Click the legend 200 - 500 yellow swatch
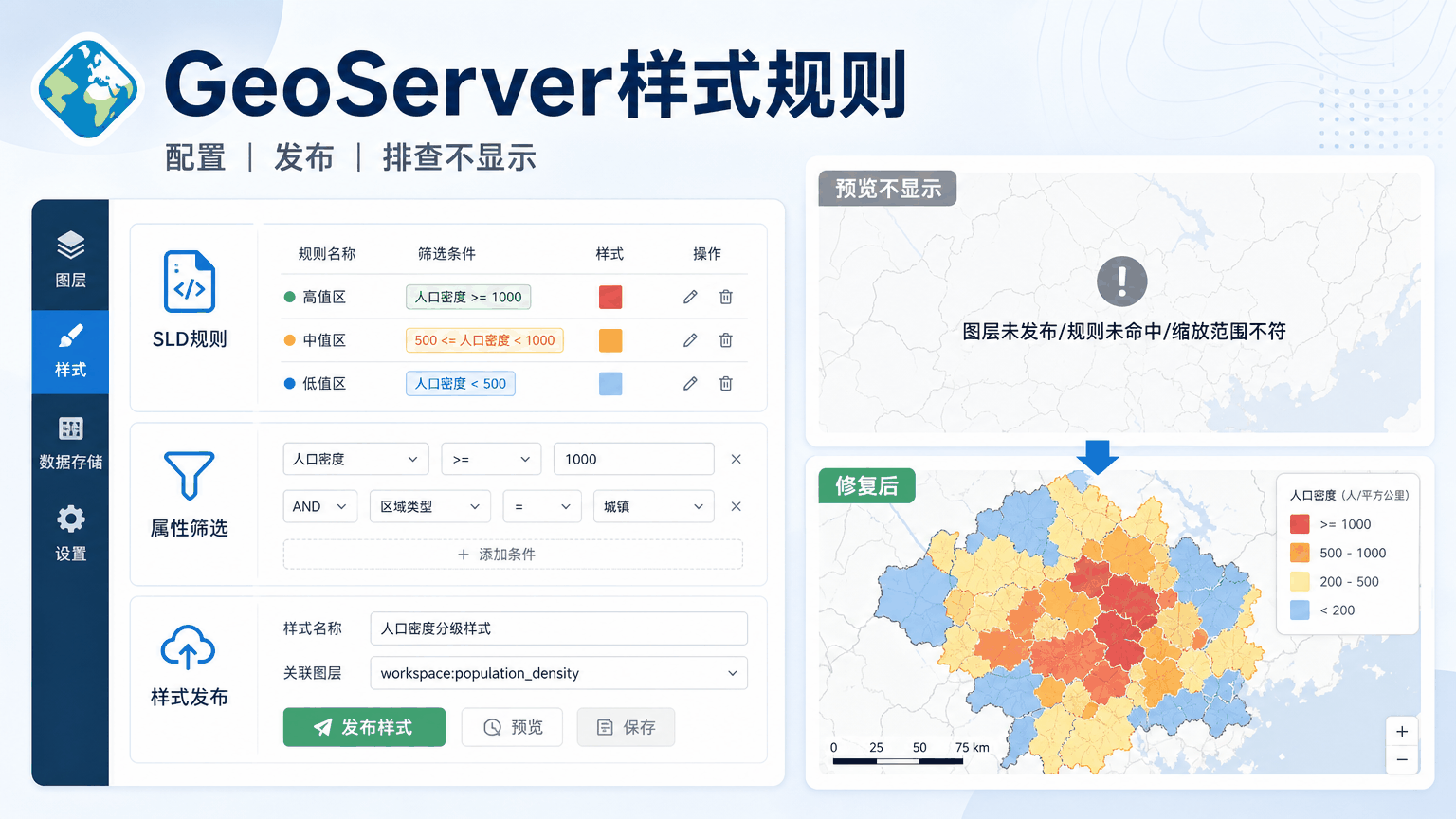This screenshot has height=819, width=1456. 1300,581
